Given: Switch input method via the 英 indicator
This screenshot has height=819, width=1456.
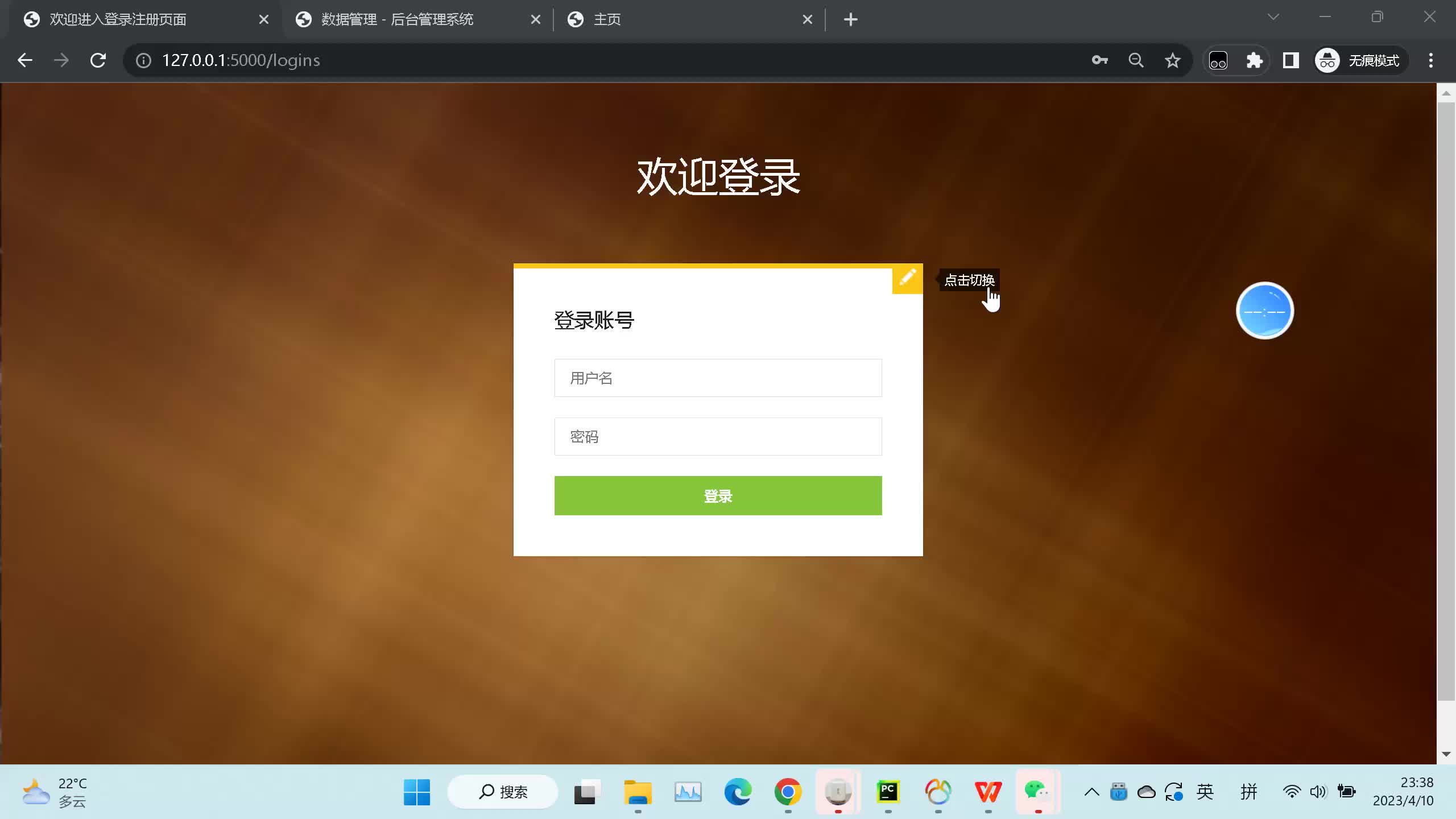Looking at the screenshot, I should pyautogui.click(x=1205, y=791).
